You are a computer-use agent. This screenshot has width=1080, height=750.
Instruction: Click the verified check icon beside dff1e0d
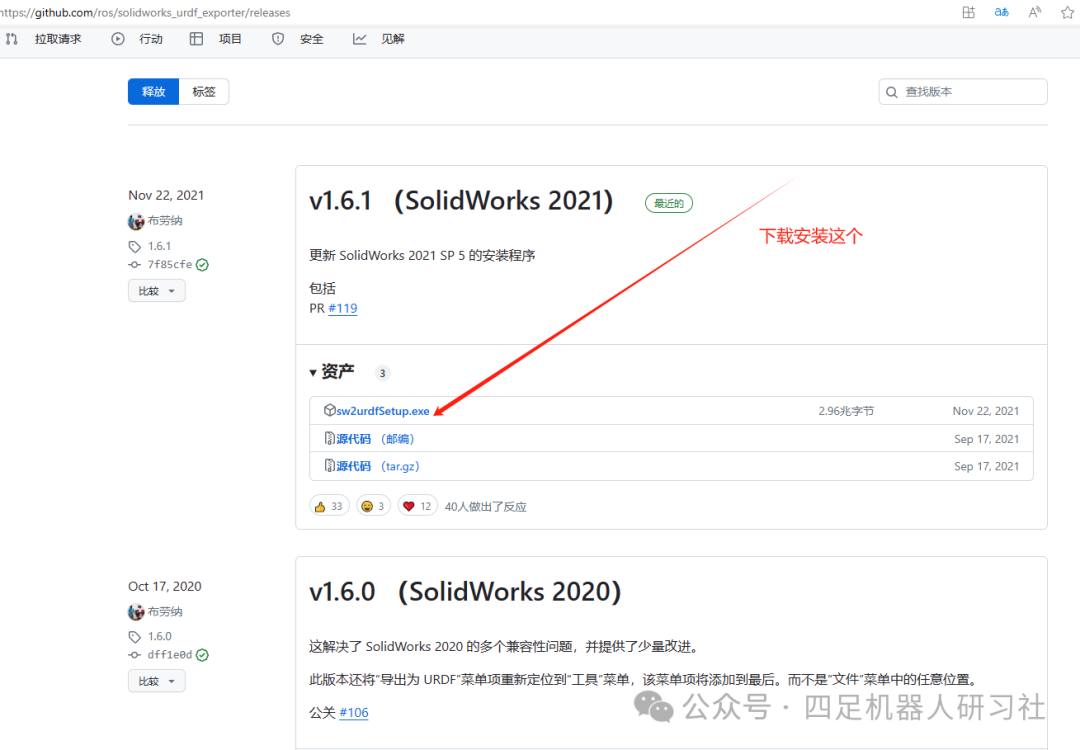pos(202,655)
